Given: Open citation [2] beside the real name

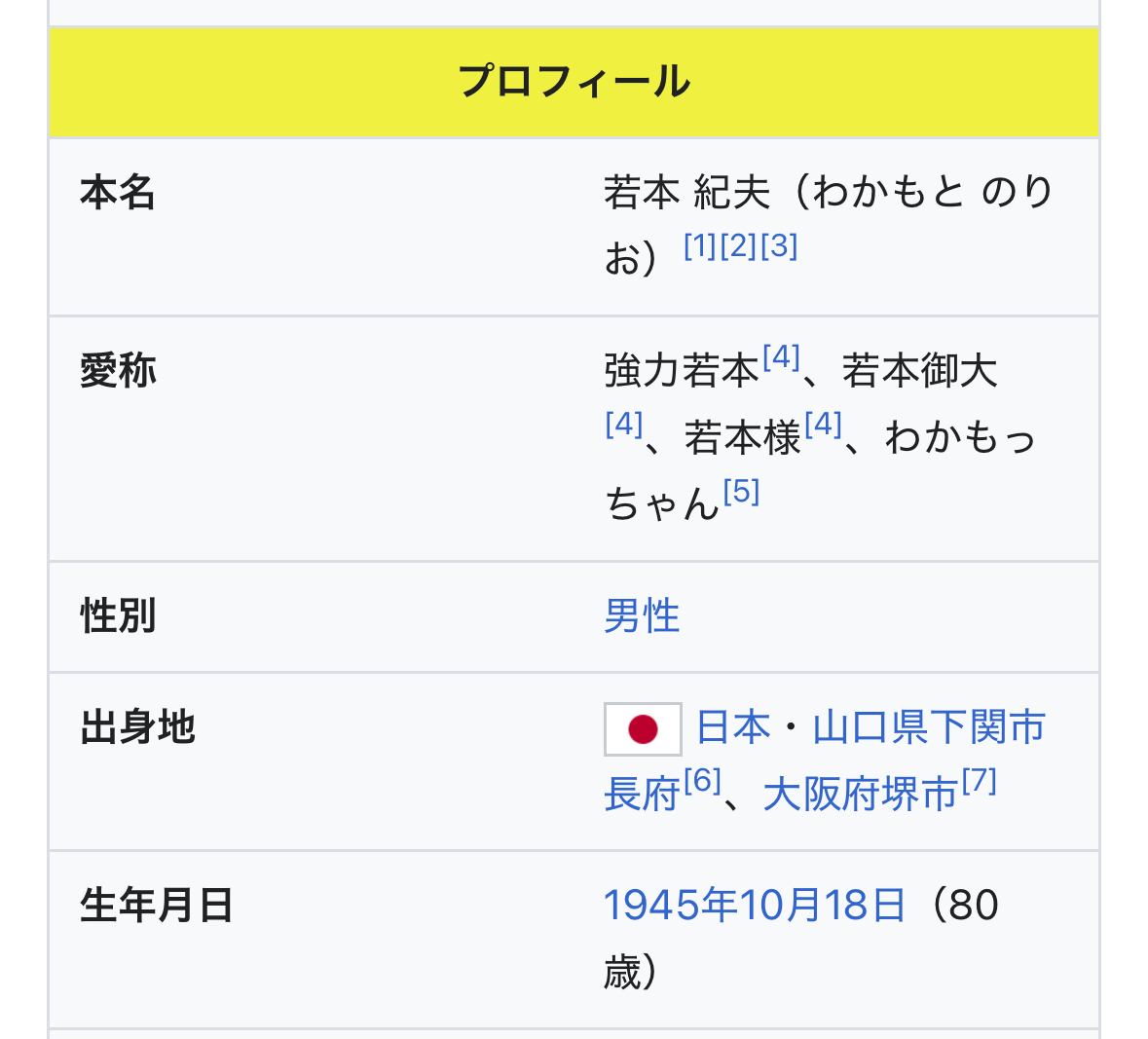Looking at the screenshot, I should point(740,245).
